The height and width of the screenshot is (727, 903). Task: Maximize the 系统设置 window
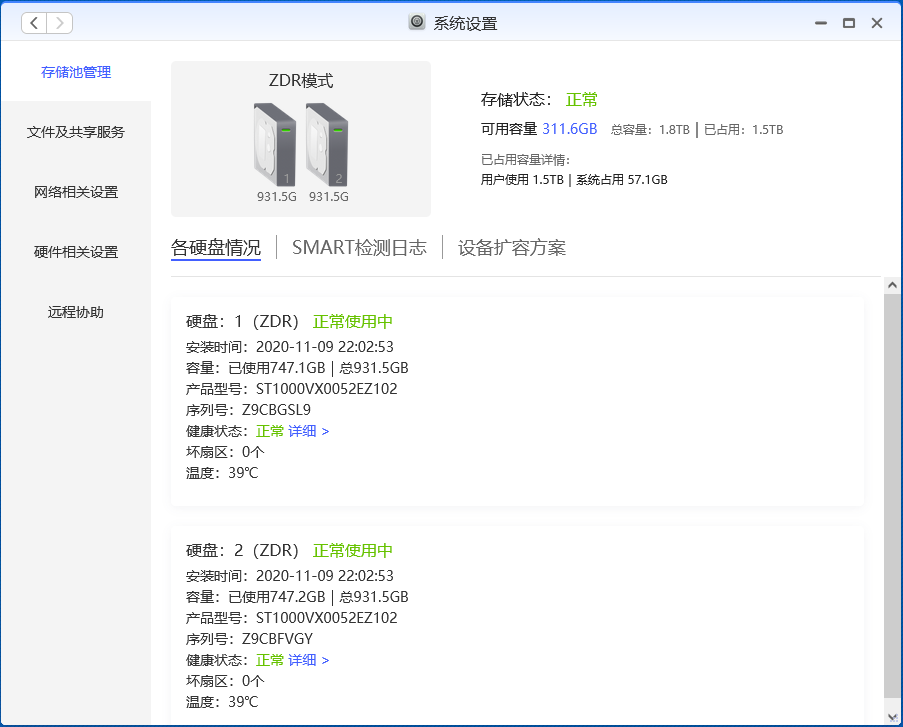pyautogui.click(x=849, y=23)
